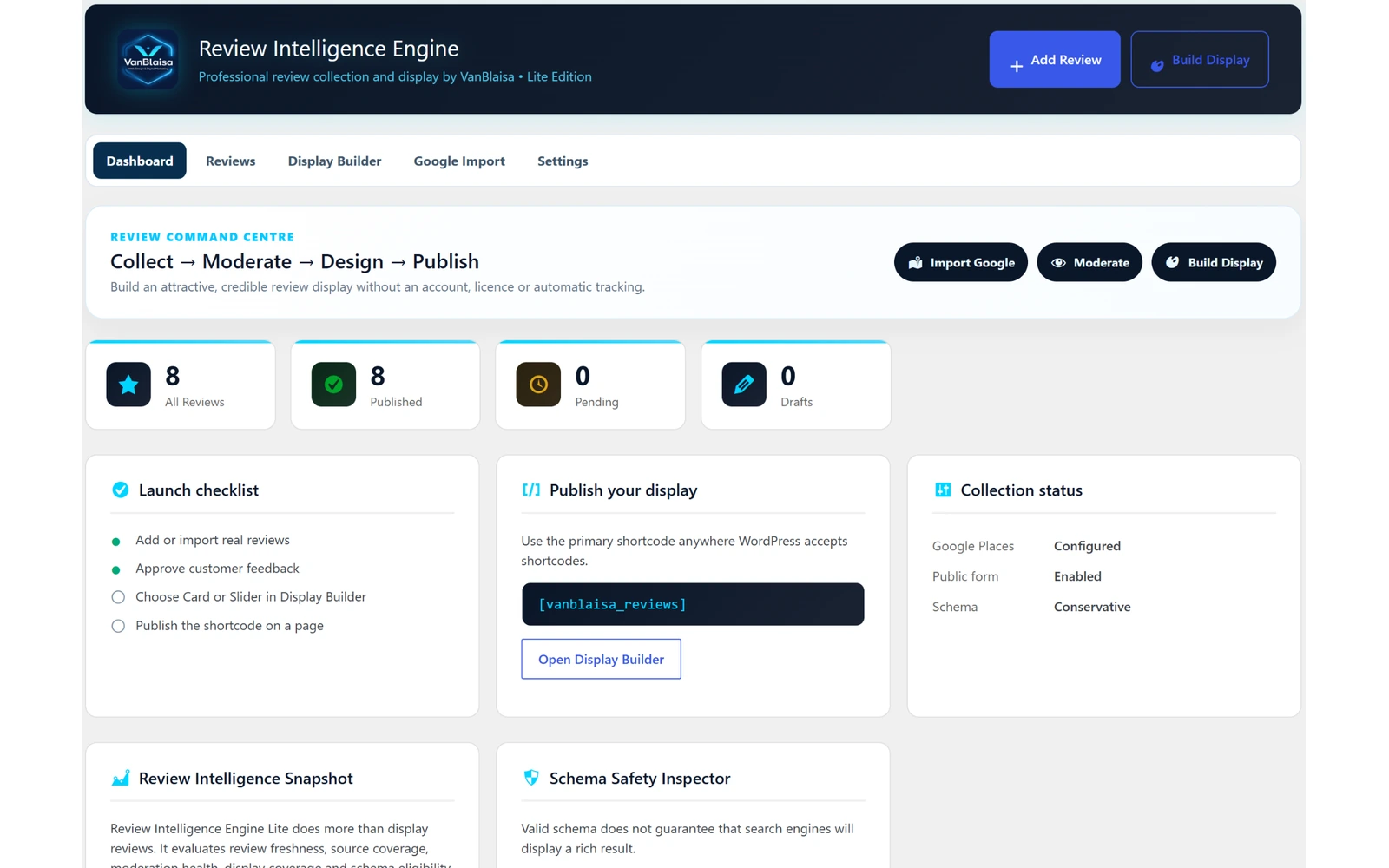Click the 'REVIEW COMMAND CENTRE' label
The height and width of the screenshot is (868, 1389).
202,237
